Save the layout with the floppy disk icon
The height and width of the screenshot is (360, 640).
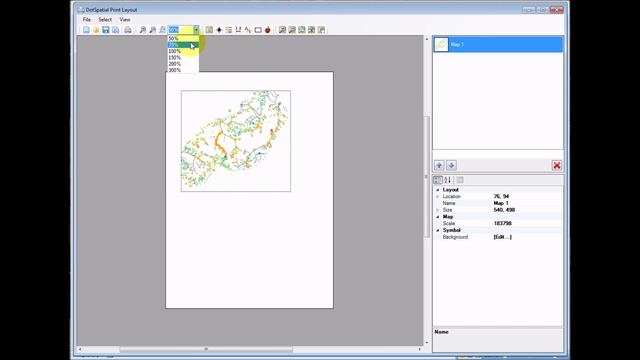(106, 30)
